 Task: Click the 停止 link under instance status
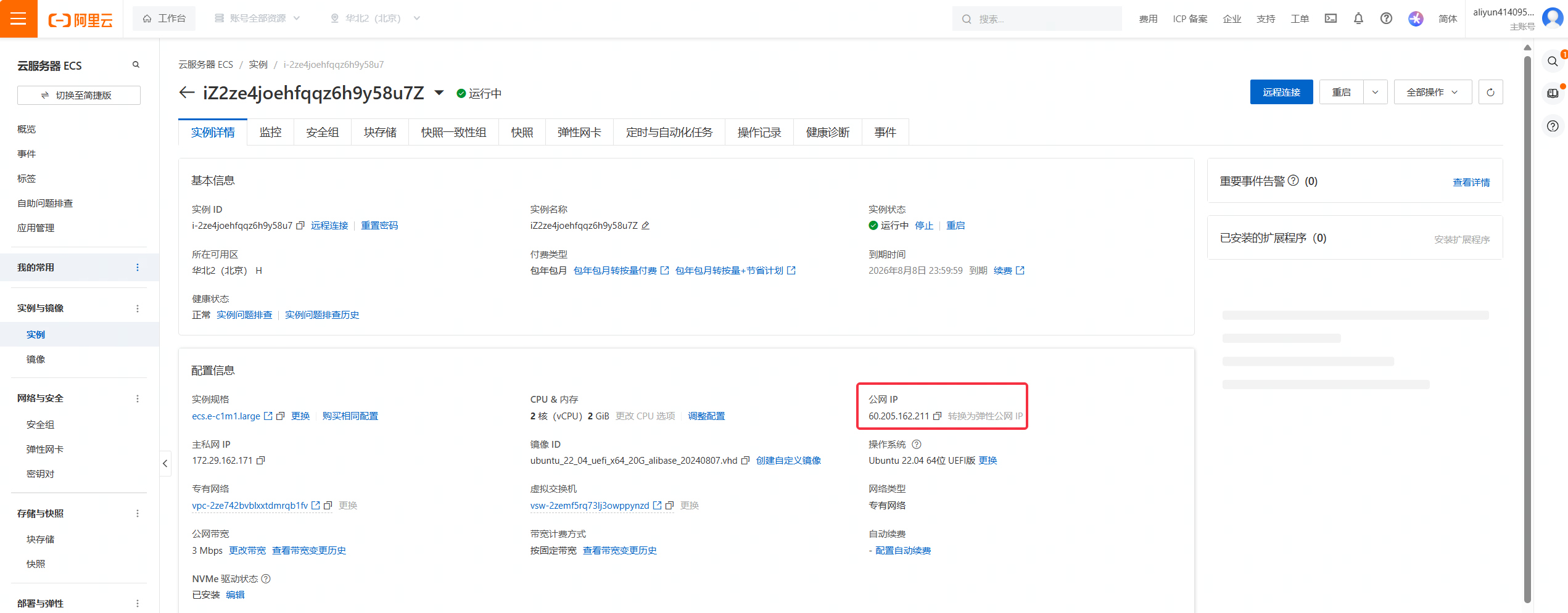click(x=924, y=226)
